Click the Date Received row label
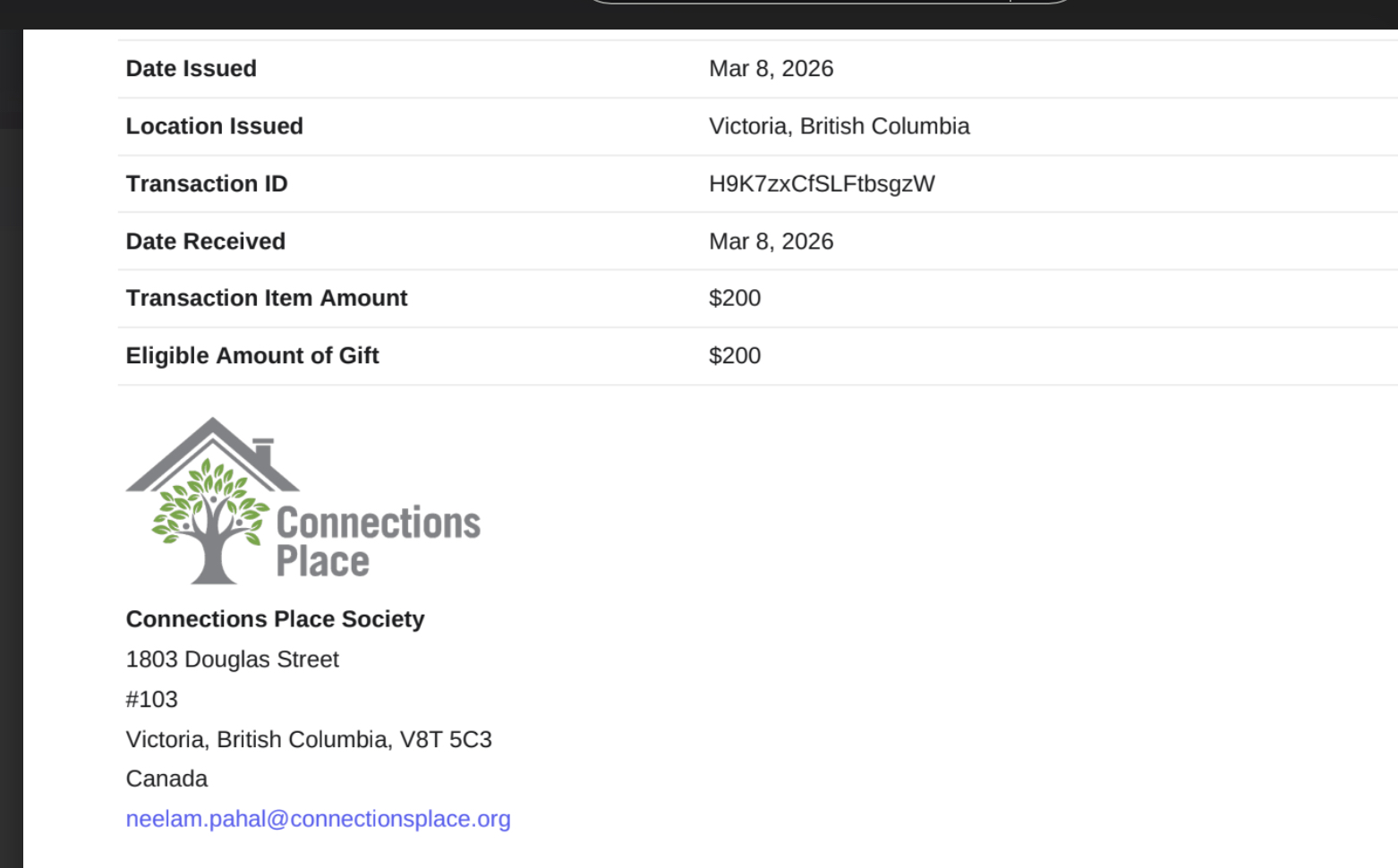The width and height of the screenshot is (1398, 868). [x=205, y=242]
